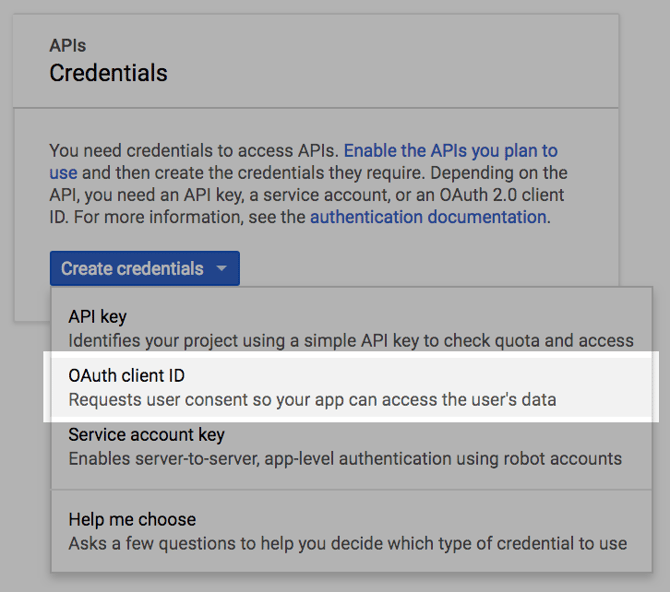Click the "Enables server-to-server" description text

pos(345,459)
